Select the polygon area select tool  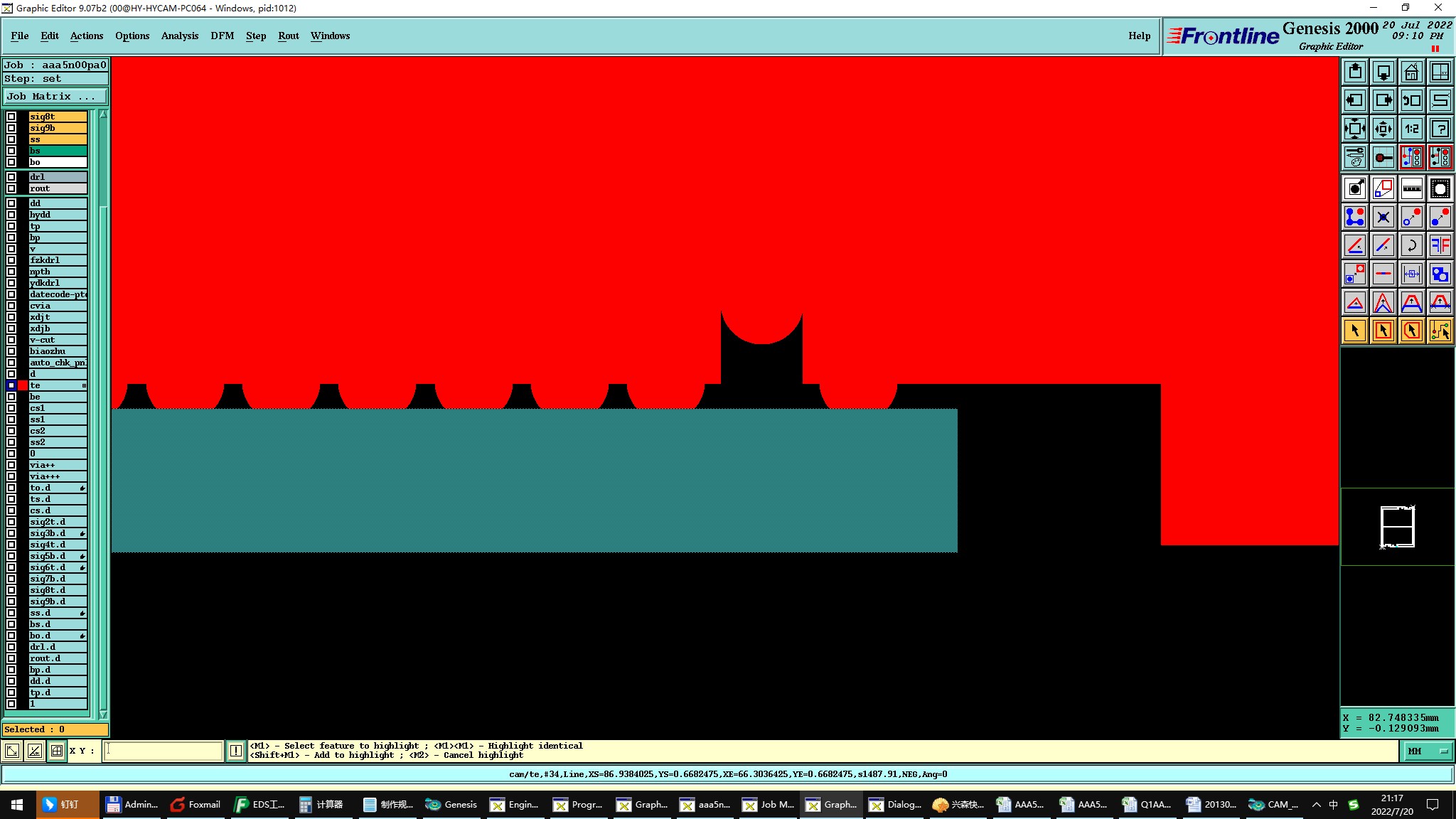click(x=1412, y=331)
